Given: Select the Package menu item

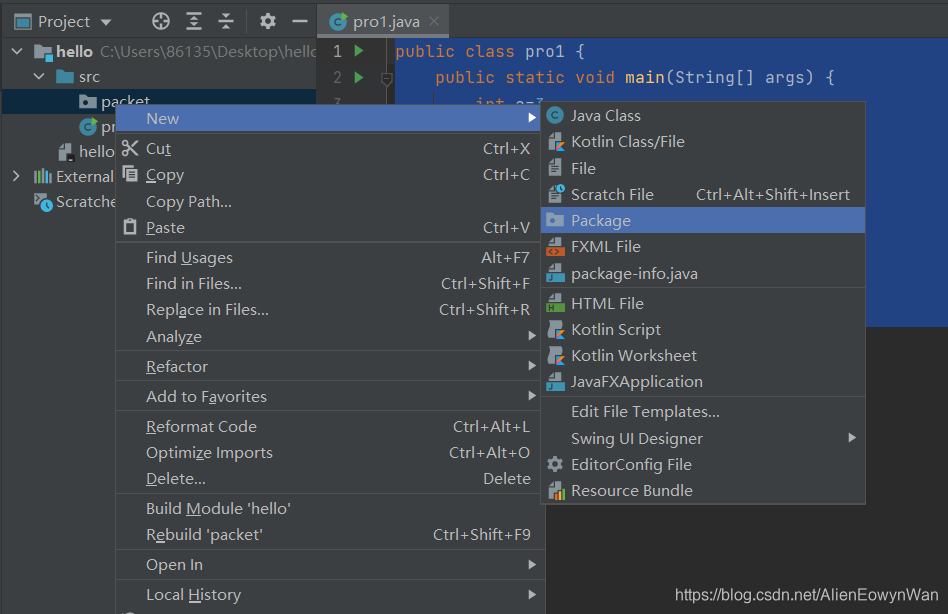Looking at the screenshot, I should [703, 221].
